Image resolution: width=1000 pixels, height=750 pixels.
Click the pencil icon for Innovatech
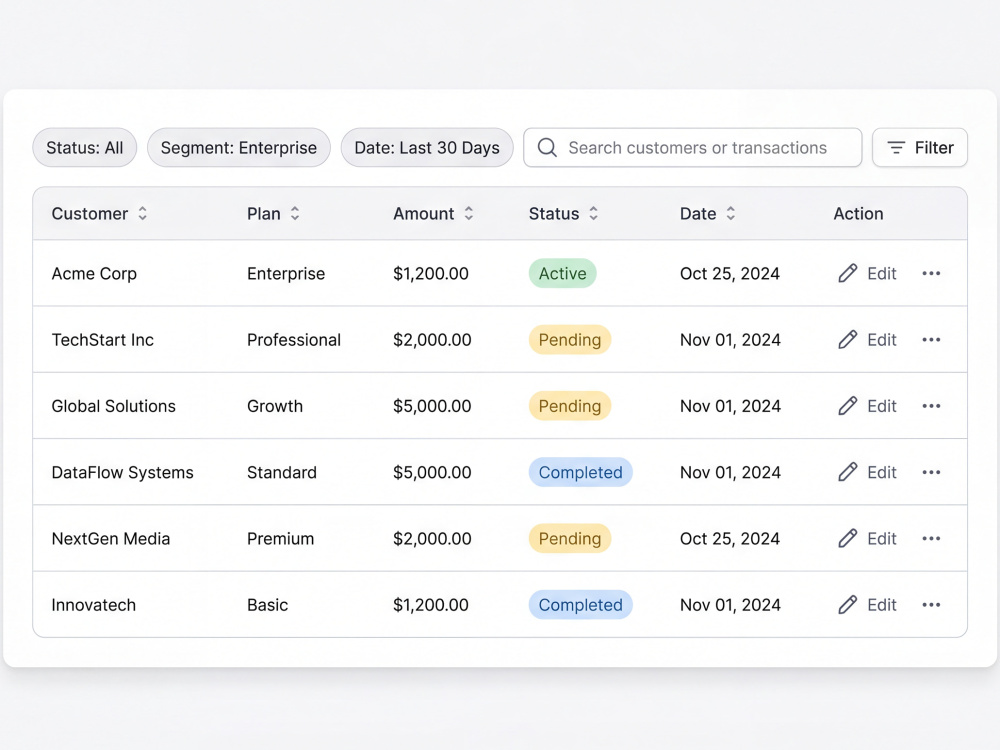[x=848, y=605]
